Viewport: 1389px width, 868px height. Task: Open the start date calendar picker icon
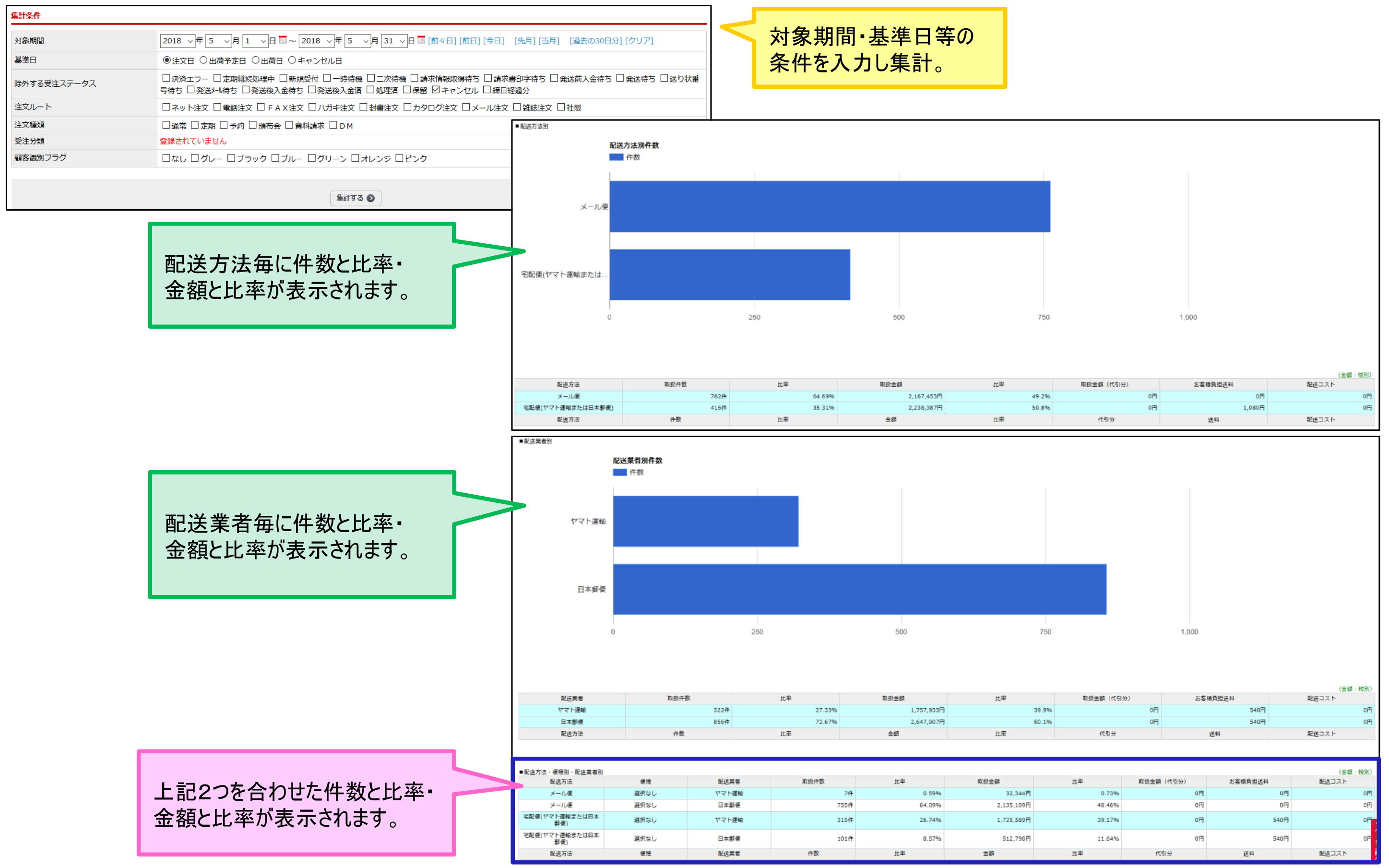coord(283,40)
